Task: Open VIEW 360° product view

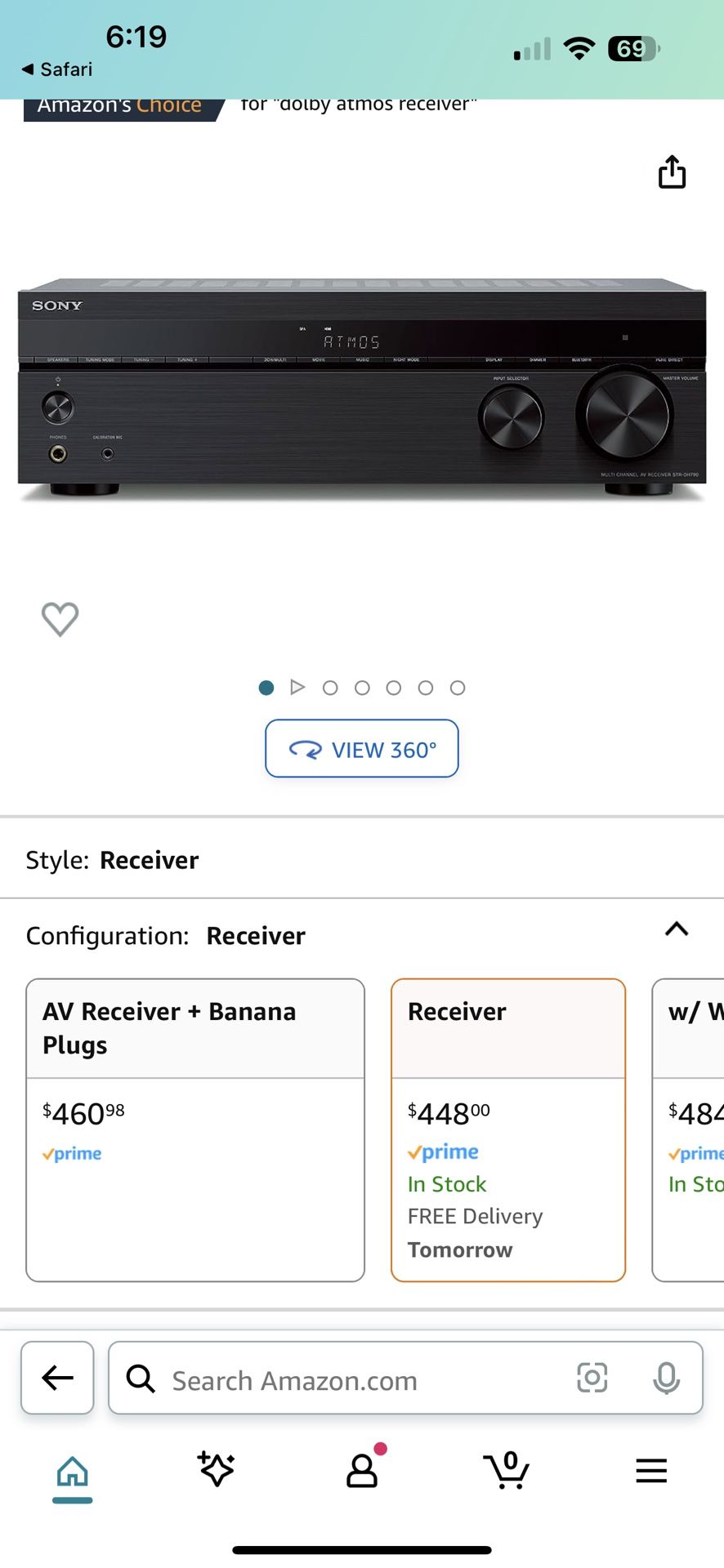Action: [x=361, y=748]
